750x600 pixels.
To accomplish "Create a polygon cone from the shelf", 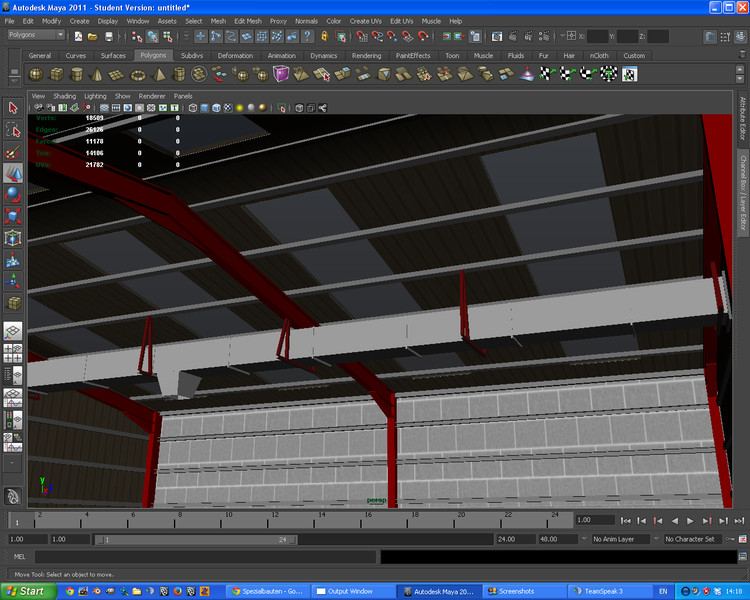I will (97, 74).
